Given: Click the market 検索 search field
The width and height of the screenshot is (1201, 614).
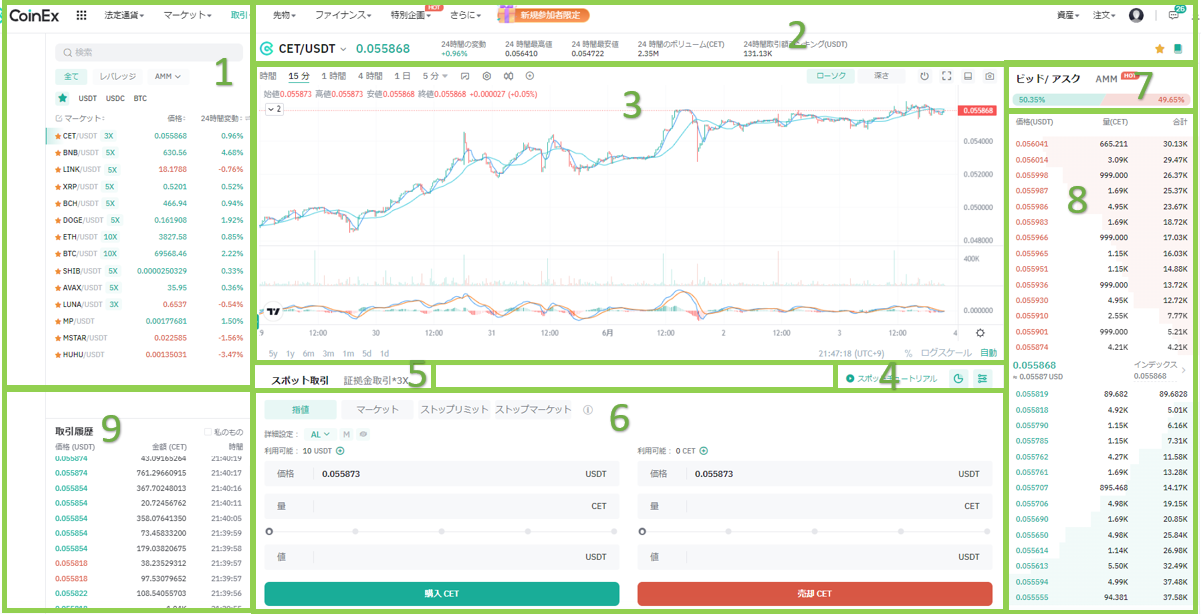Looking at the screenshot, I should tap(149, 52).
